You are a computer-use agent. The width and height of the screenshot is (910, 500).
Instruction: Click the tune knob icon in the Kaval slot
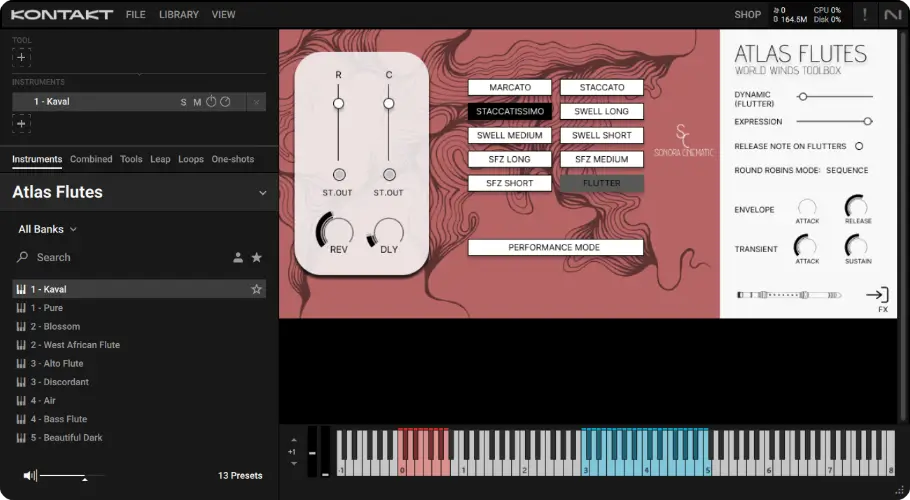click(211, 102)
